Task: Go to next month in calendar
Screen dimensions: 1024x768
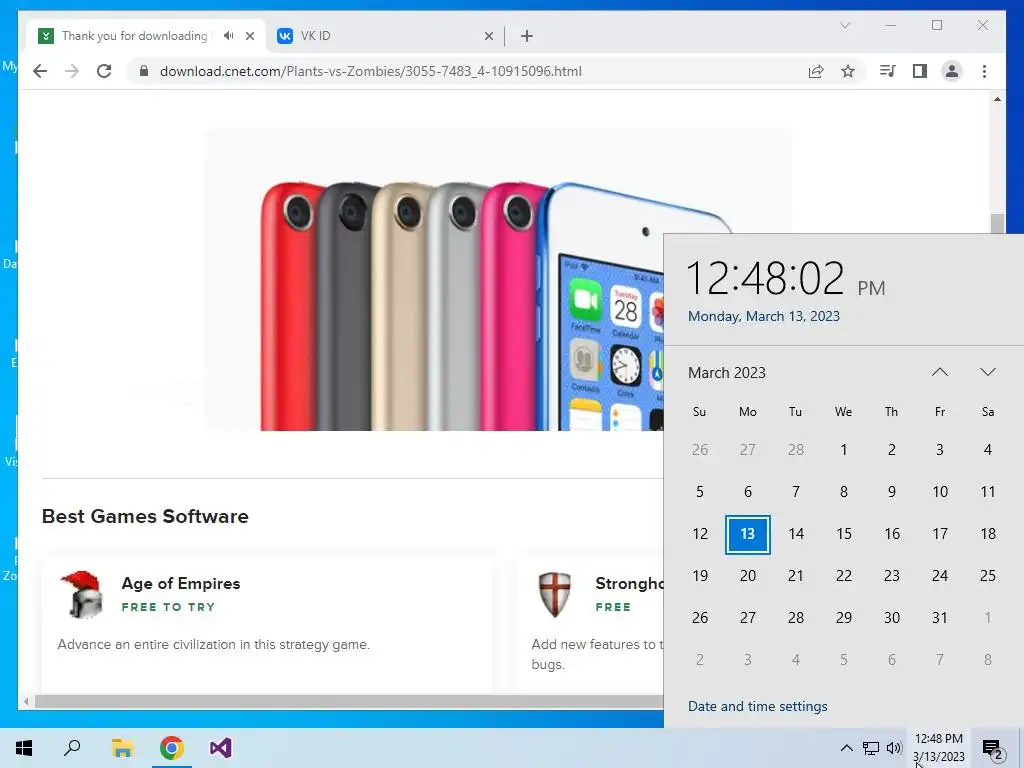Action: (987, 372)
